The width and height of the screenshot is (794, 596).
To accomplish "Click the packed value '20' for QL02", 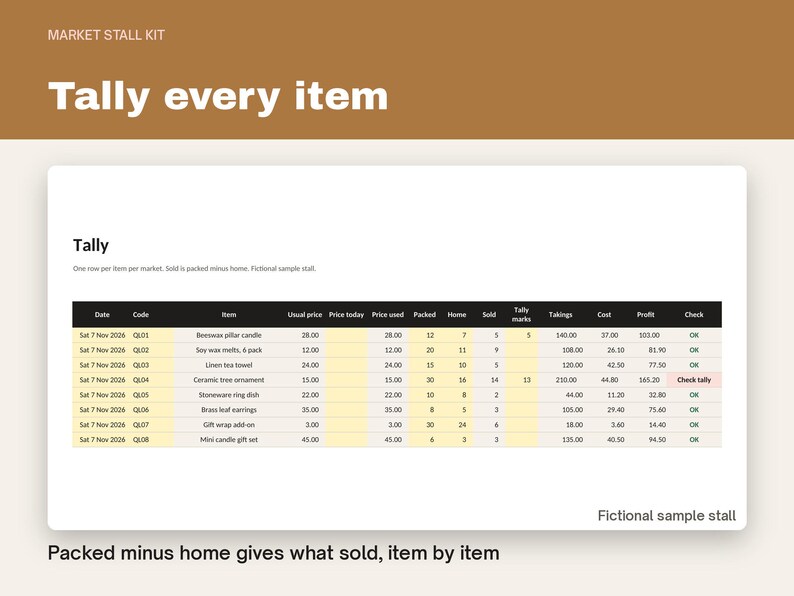I will [430, 350].
